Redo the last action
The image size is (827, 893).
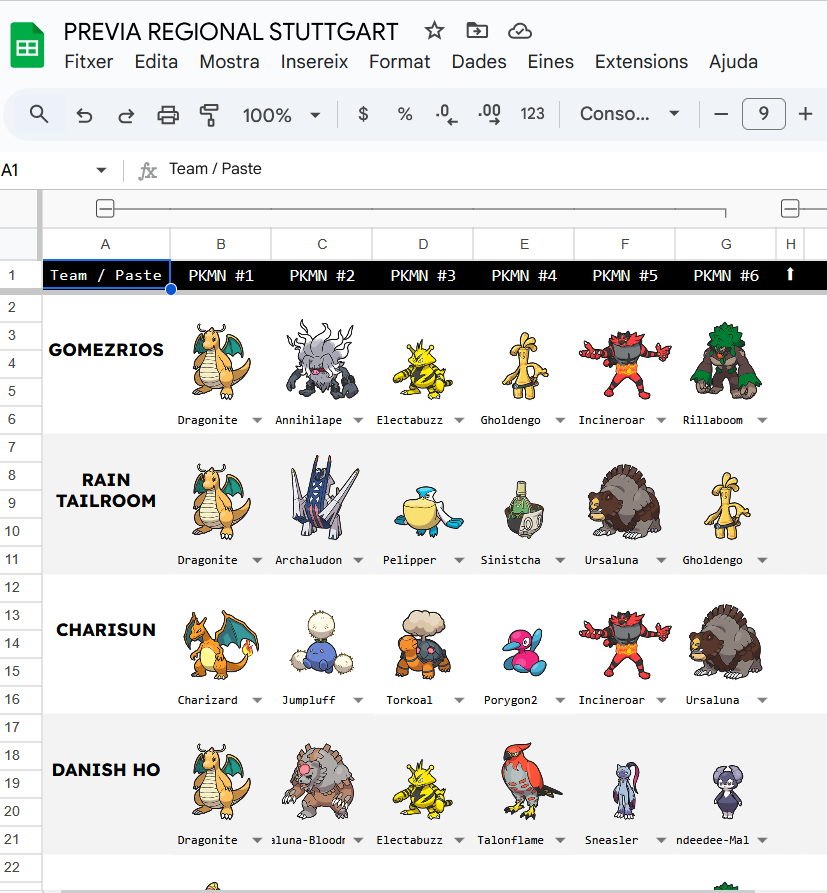point(126,116)
